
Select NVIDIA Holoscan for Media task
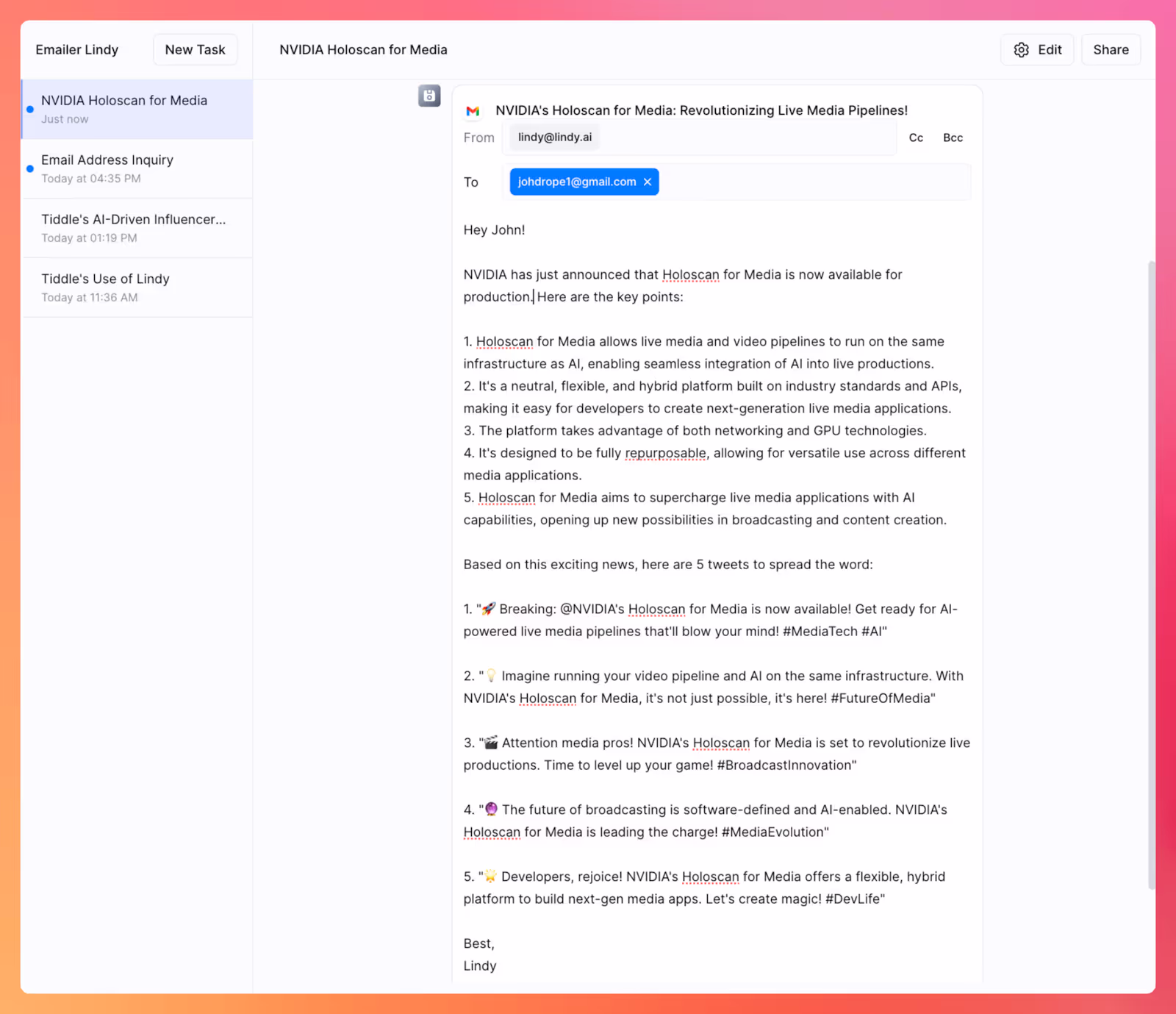(137, 109)
